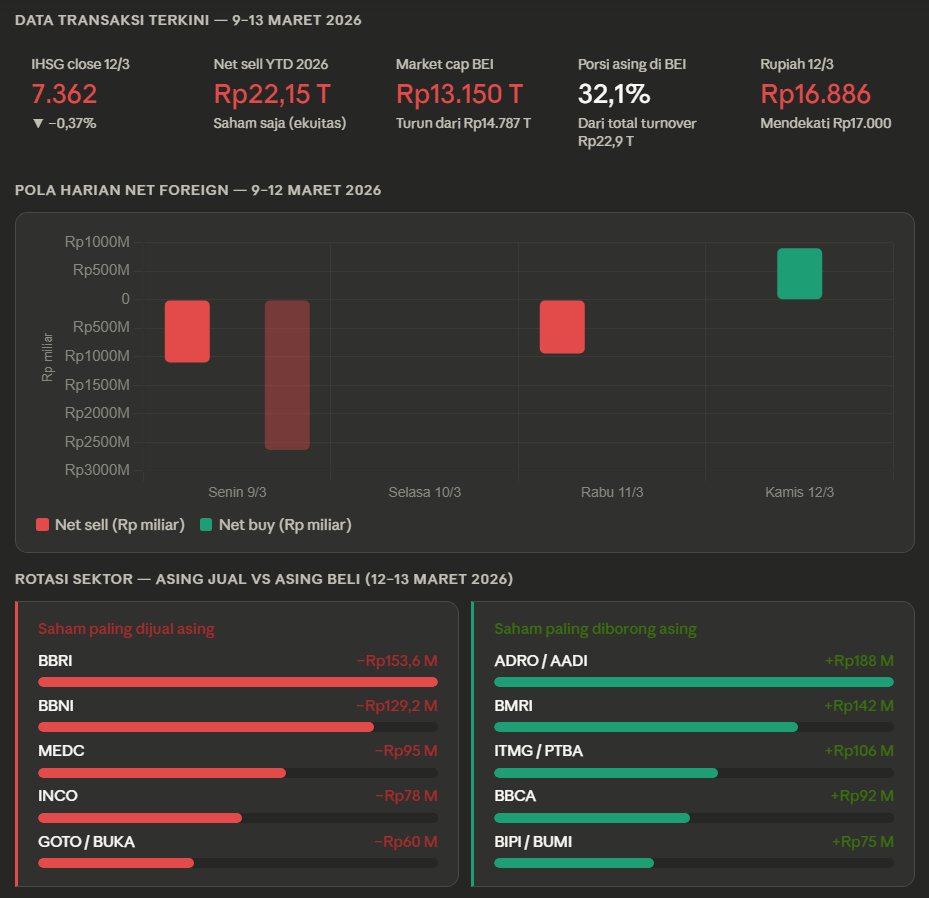Select the Rupiah value Rp16.886
Viewport: 929px width, 898px height.
(815, 94)
